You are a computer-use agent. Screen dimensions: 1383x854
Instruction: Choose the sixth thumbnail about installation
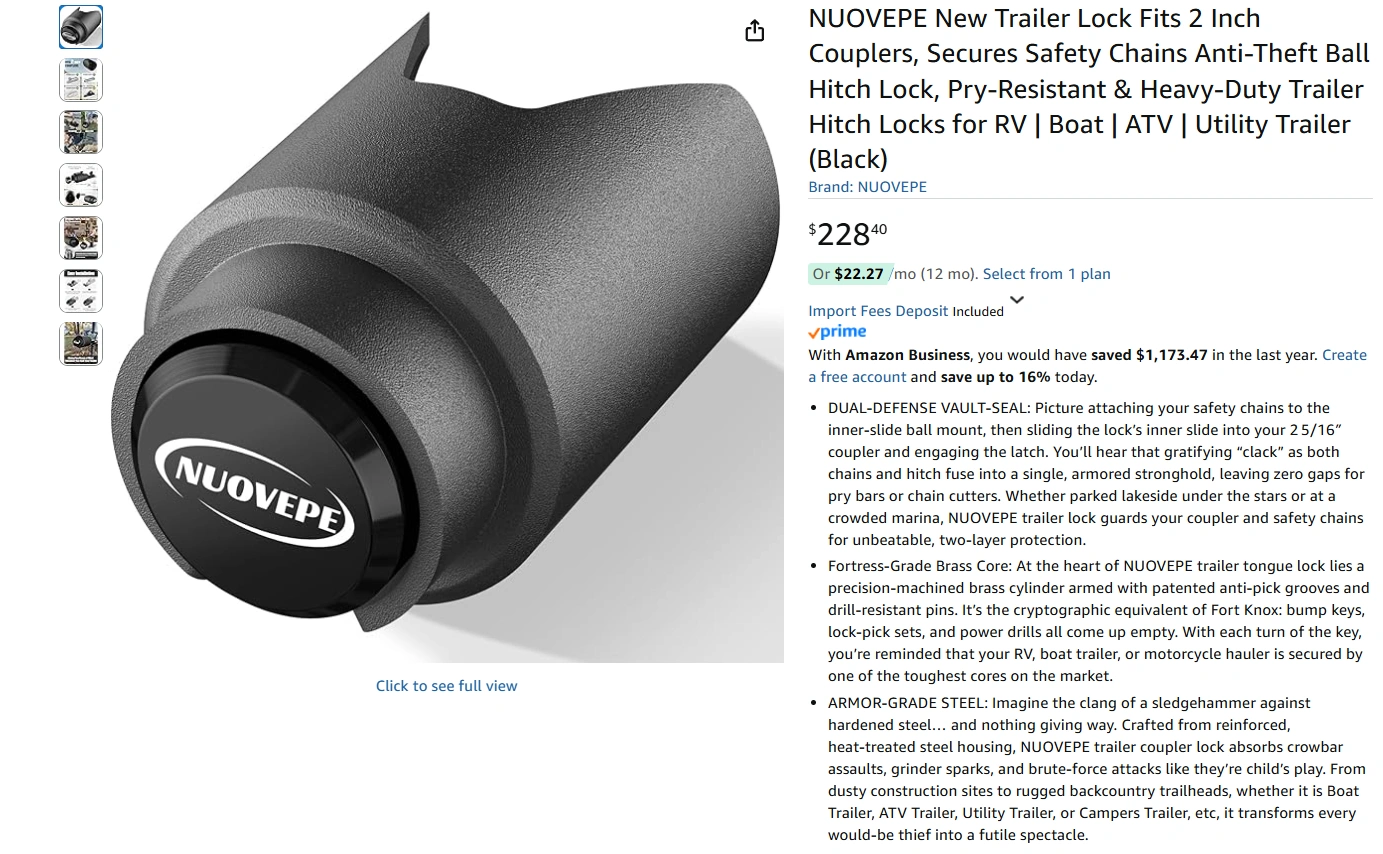(81, 291)
